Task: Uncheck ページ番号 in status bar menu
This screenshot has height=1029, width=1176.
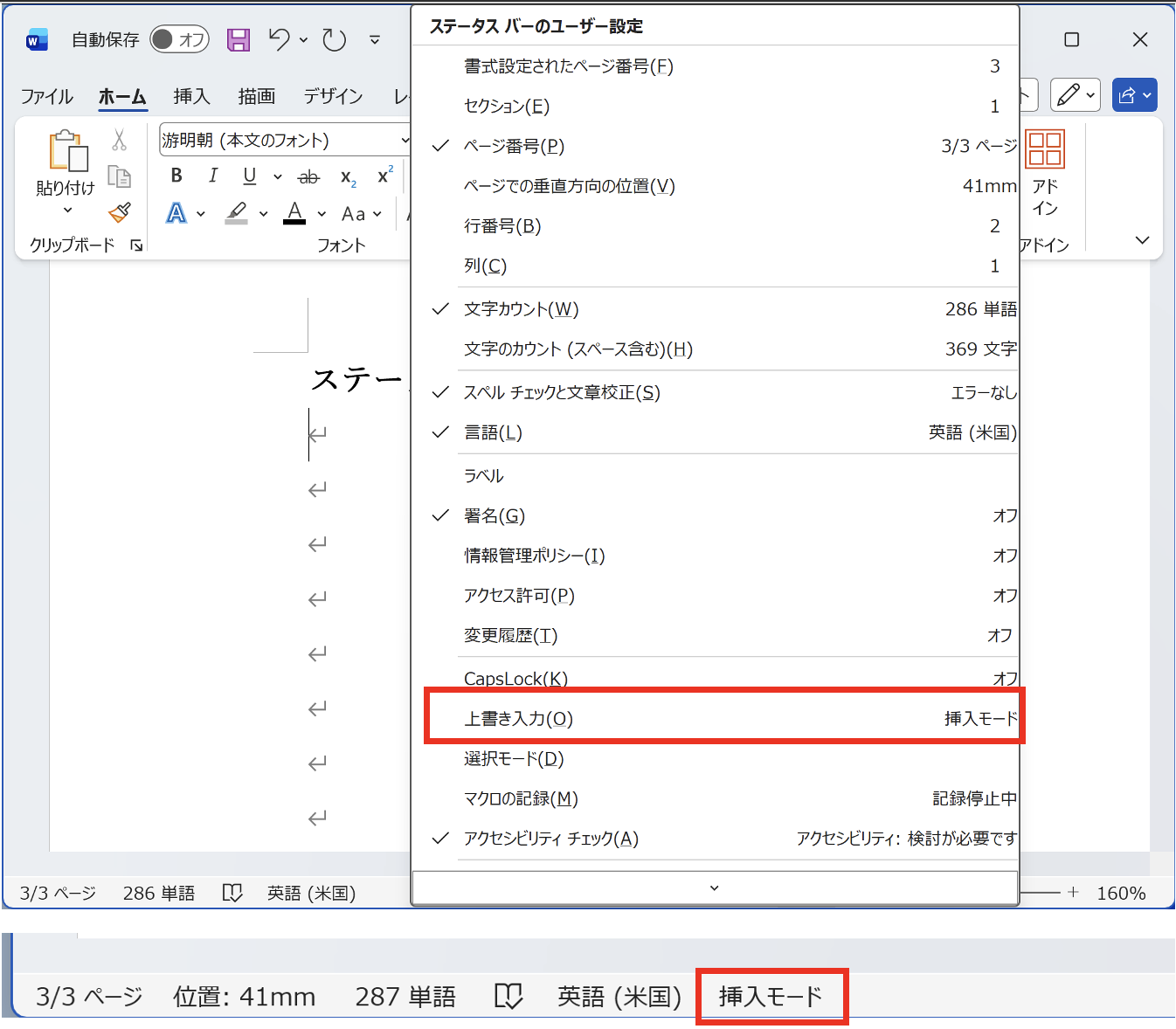Action: (x=514, y=146)
